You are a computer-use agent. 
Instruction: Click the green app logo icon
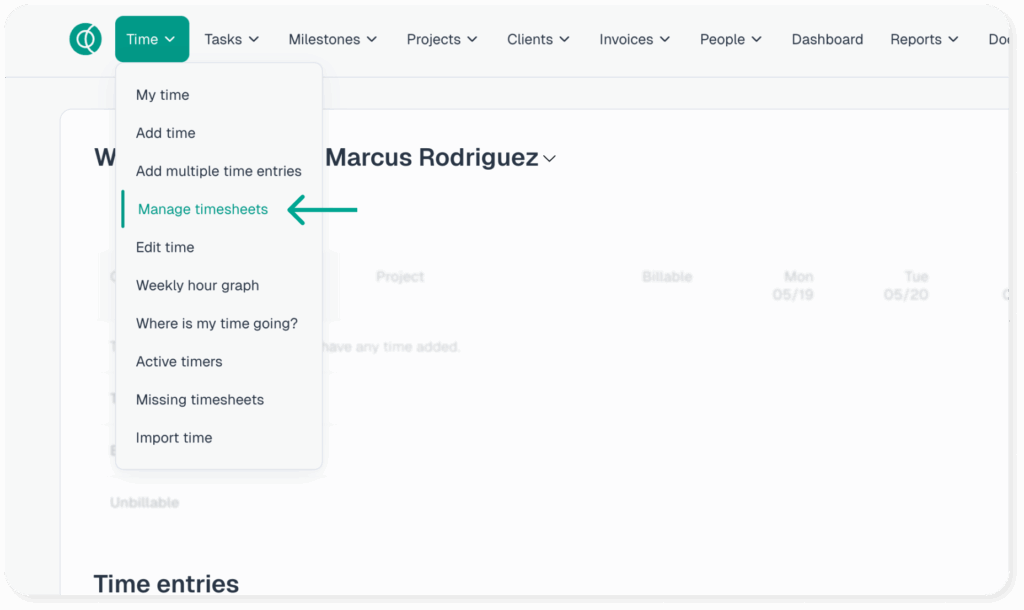(x=86, y=39)
